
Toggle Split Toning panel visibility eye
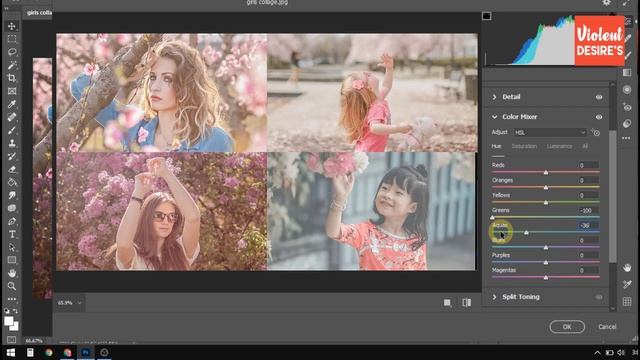click(599, 297)
